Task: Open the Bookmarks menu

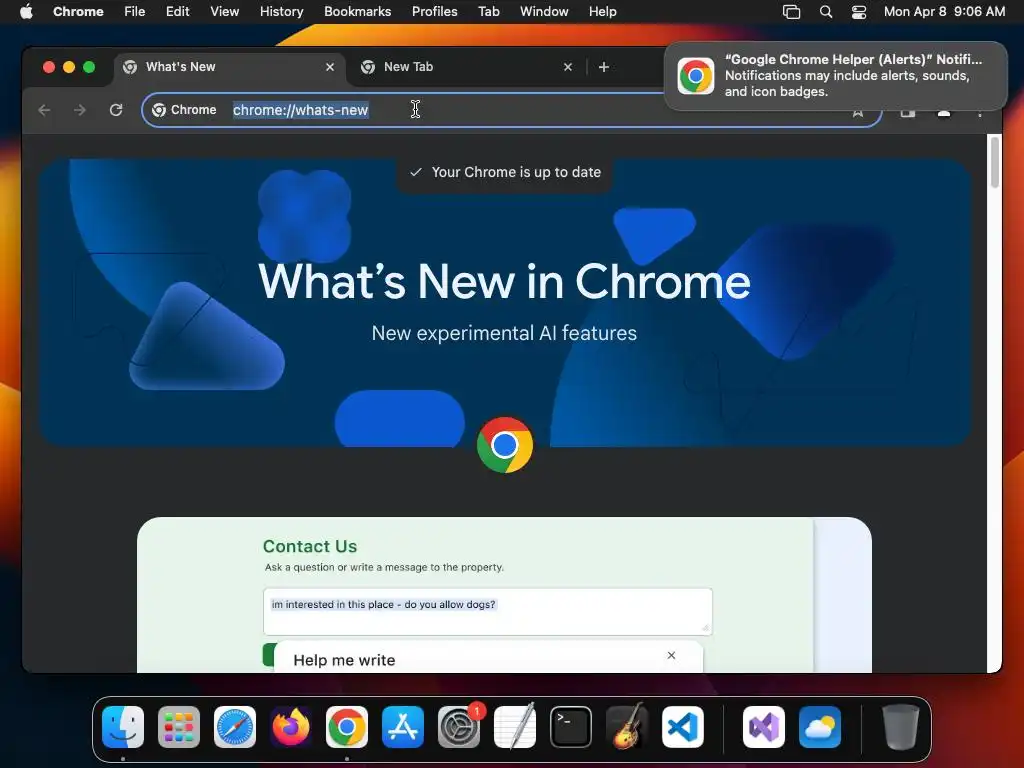Action: (357, 11)
